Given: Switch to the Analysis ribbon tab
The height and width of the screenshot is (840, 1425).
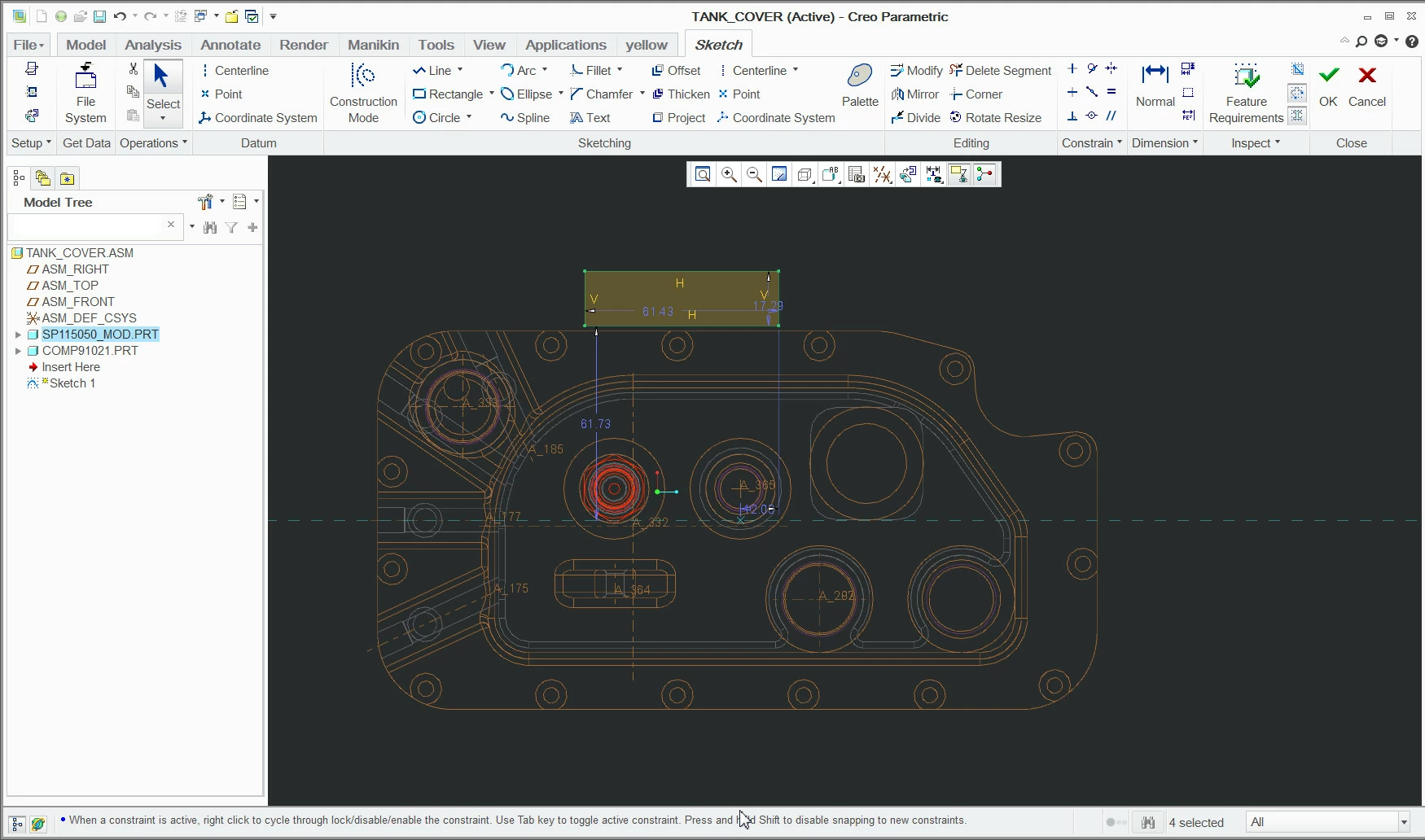Looking at the screenshot, I should [x=153, y=45].
